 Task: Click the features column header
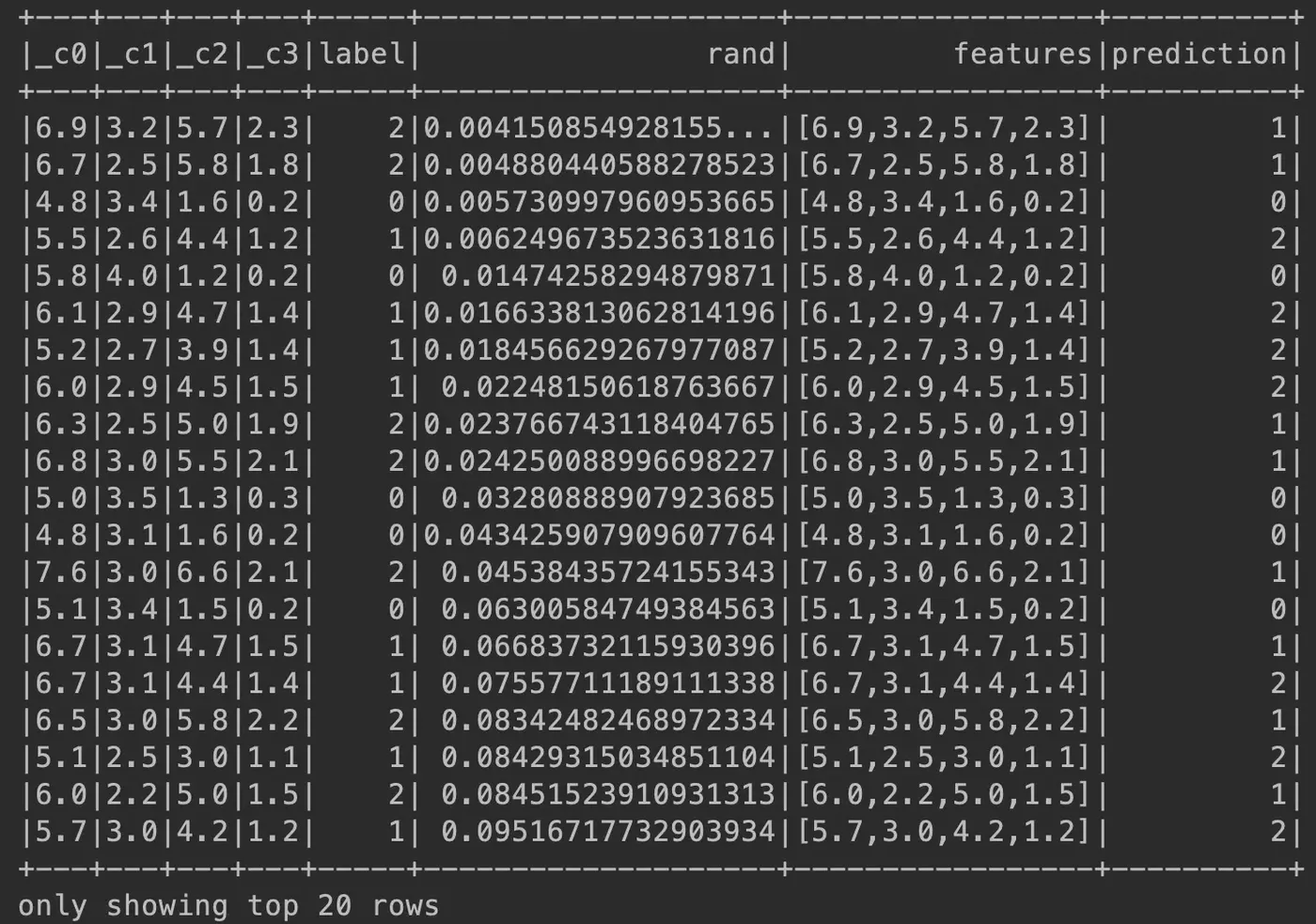click(1023, 54)
